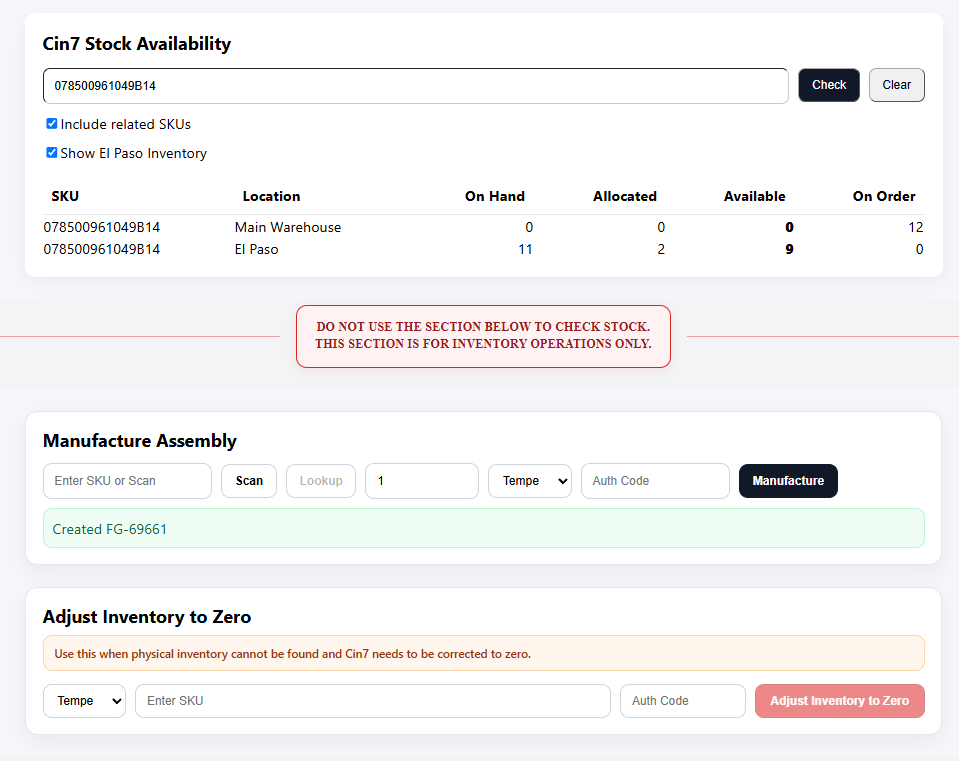This screenshot has height=761, width=959.
Task: Click the Available column header
Action: tap(755, 196)
